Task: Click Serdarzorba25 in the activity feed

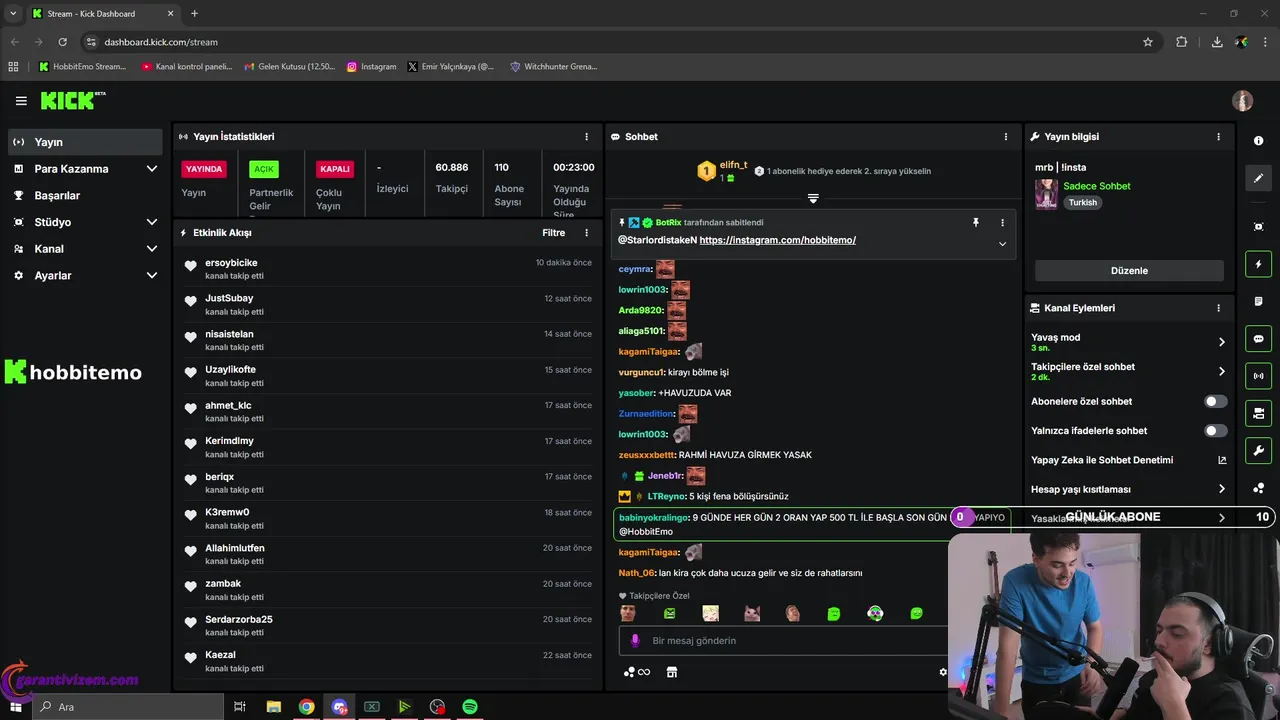Action: click(x=239, y=619)
